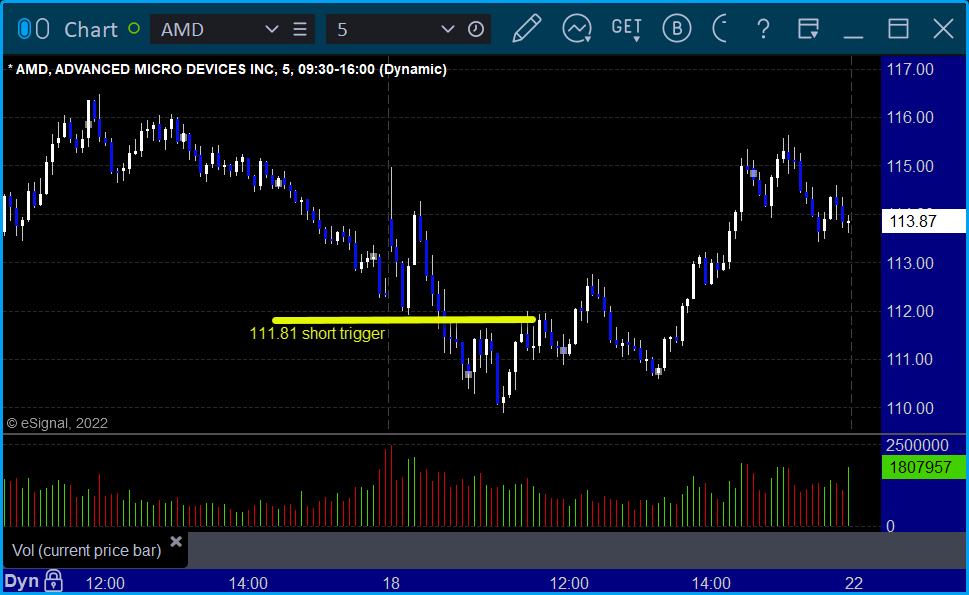Click the first 12:00 time axis label
The height and width of the screenshot is (595, 969).
(105, 583)
